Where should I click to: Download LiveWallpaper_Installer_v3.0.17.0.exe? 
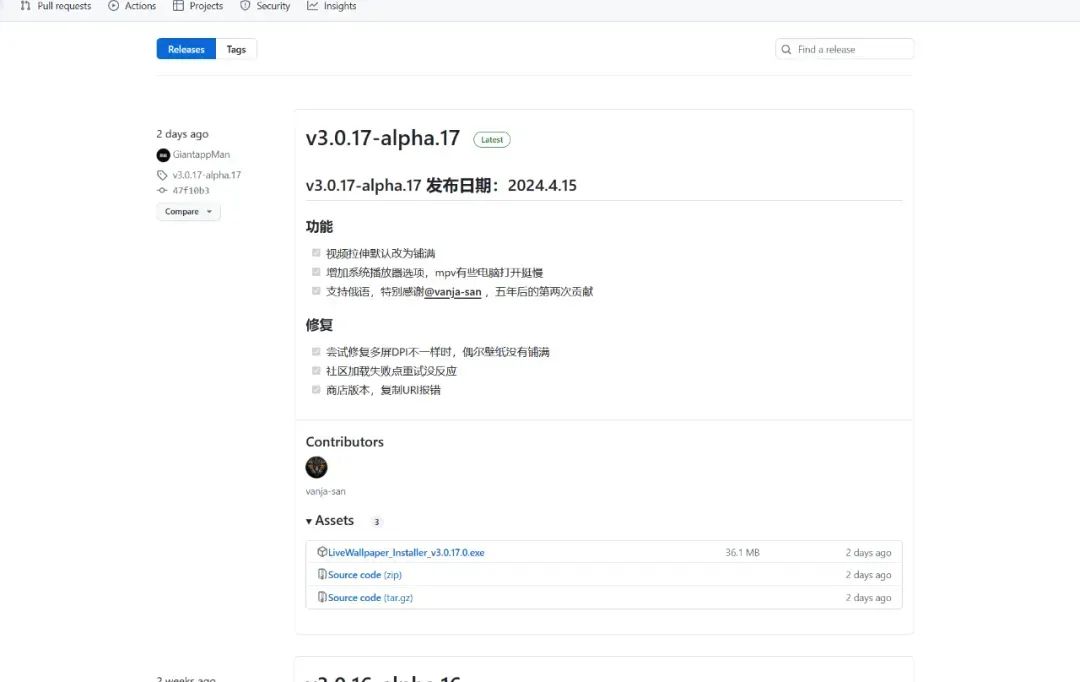406,553
